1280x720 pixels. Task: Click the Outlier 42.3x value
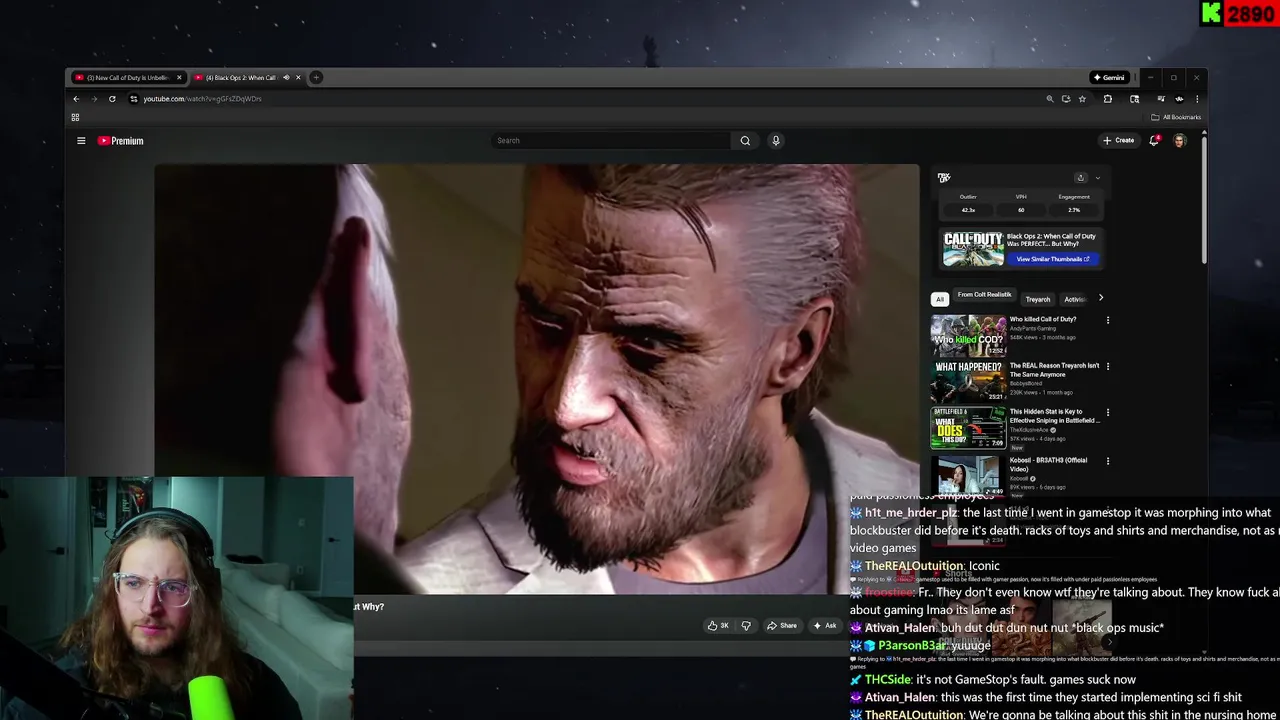coord(968,211)
